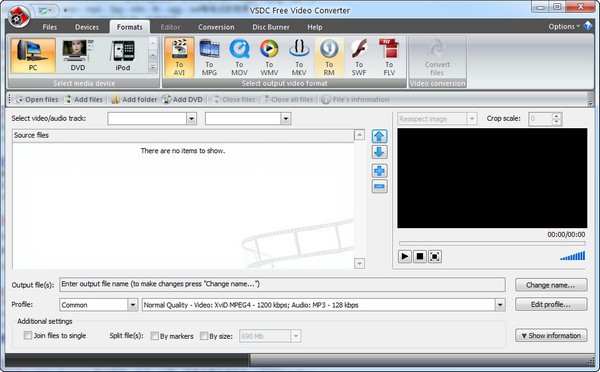The image size is (600, 372).
Task: Open first video/audio track dropdown
Action: point(191,119)
